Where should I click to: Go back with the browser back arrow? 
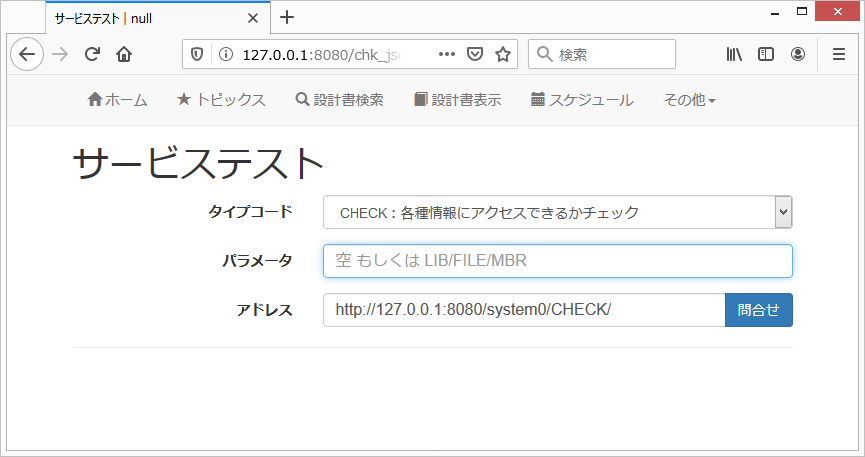point(26,54)
